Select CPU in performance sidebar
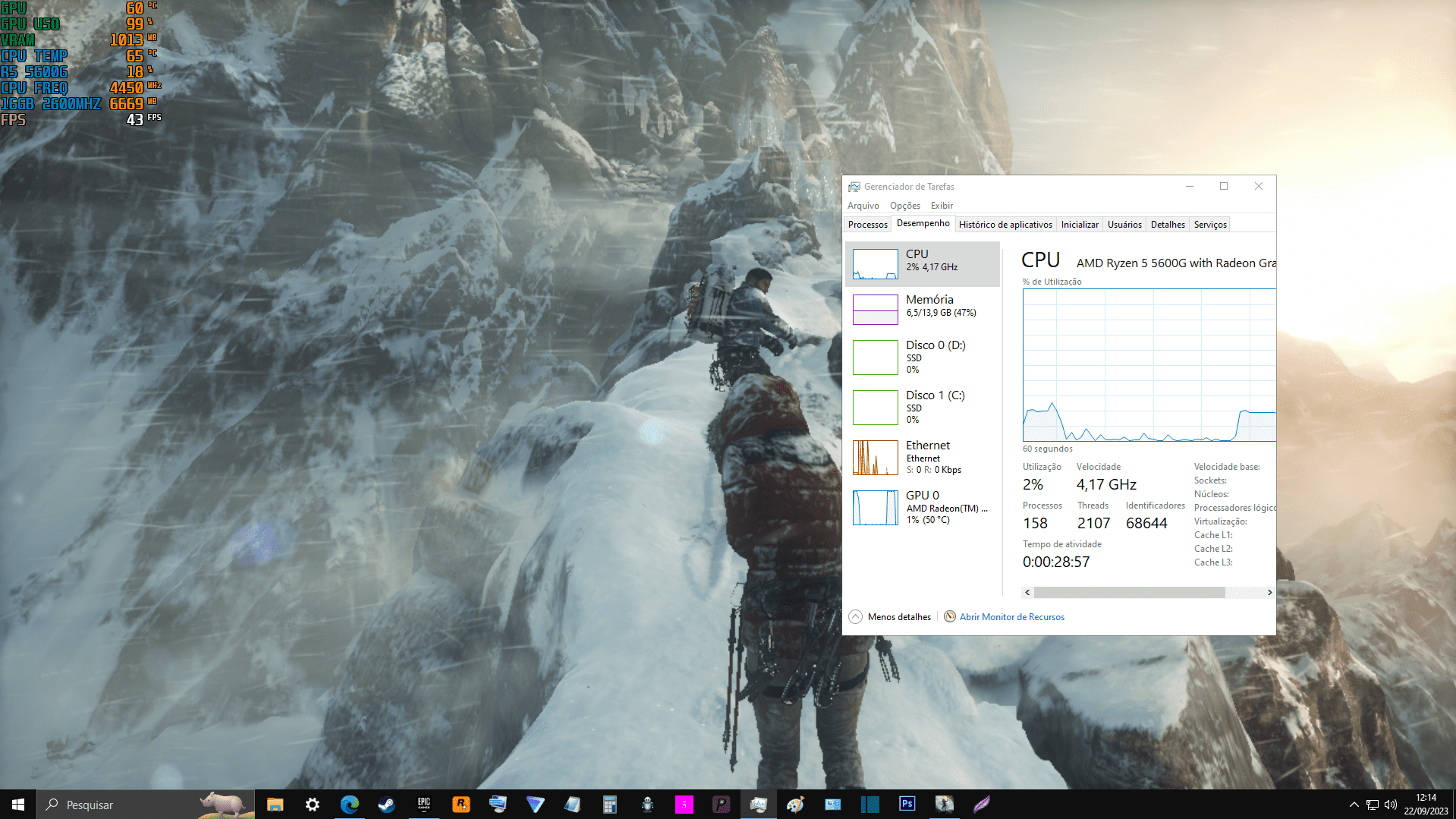Image resolution: width=1456 pixels, height=819 pixels. tap(923, 264)
